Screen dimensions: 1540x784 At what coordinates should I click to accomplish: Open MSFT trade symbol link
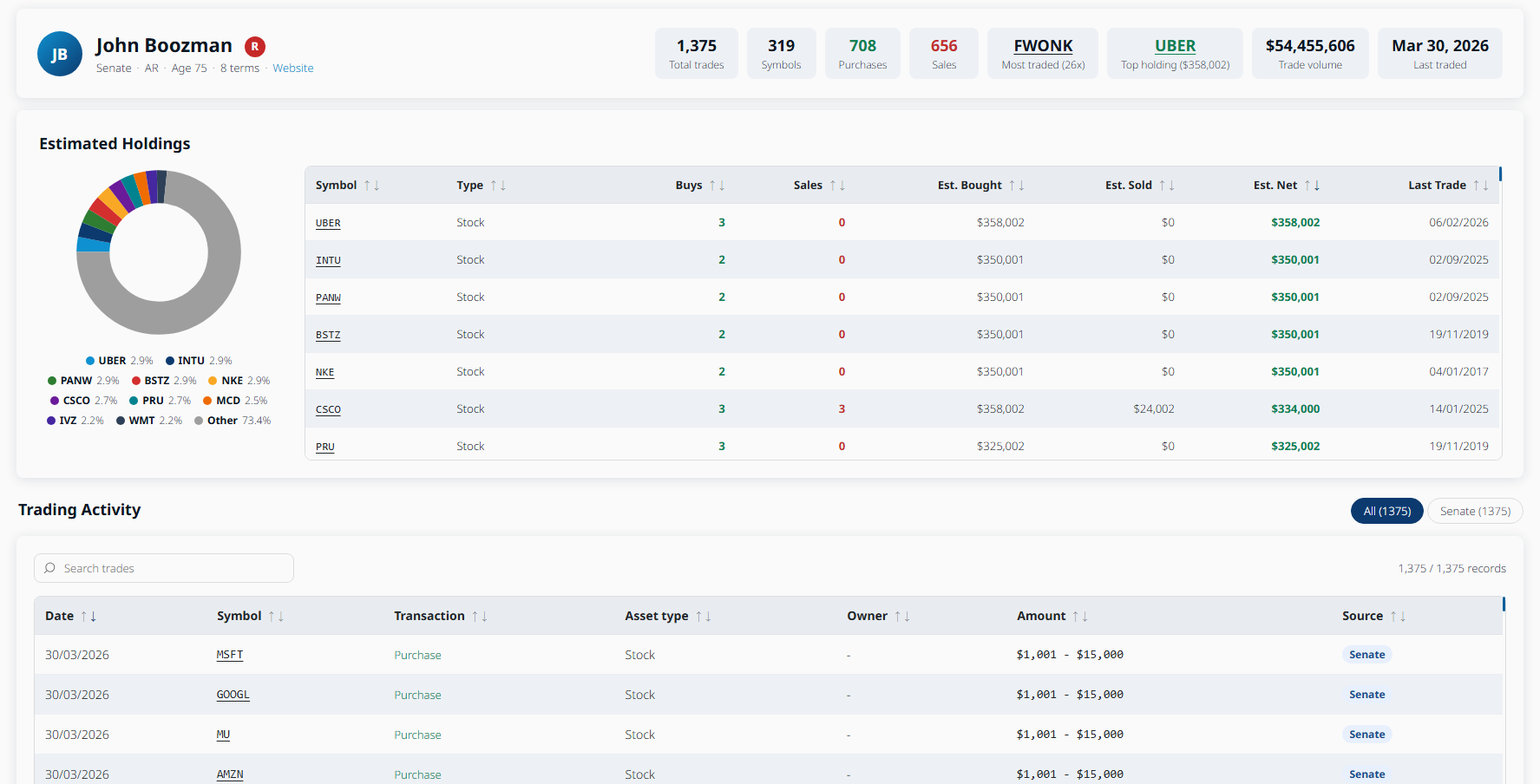229,655
